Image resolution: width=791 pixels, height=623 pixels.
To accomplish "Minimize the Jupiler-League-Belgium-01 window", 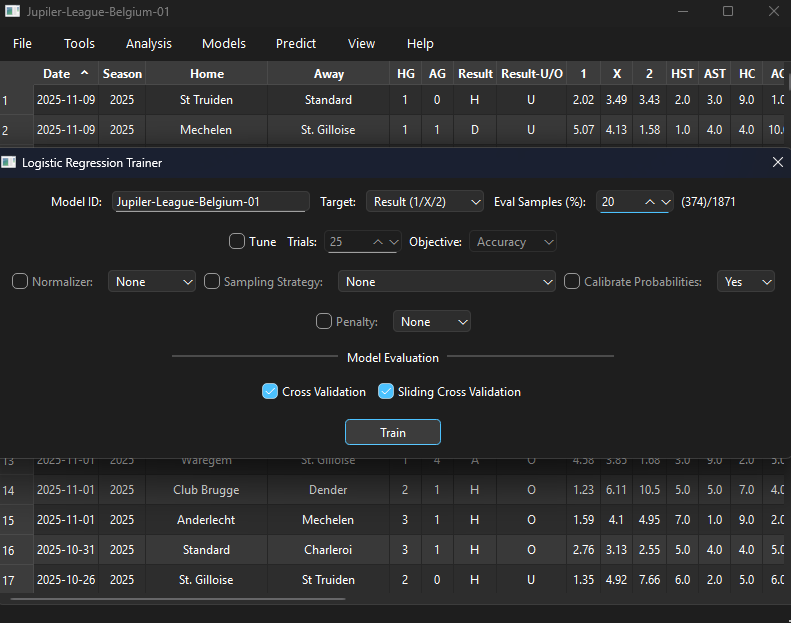I will pos(683,11).
